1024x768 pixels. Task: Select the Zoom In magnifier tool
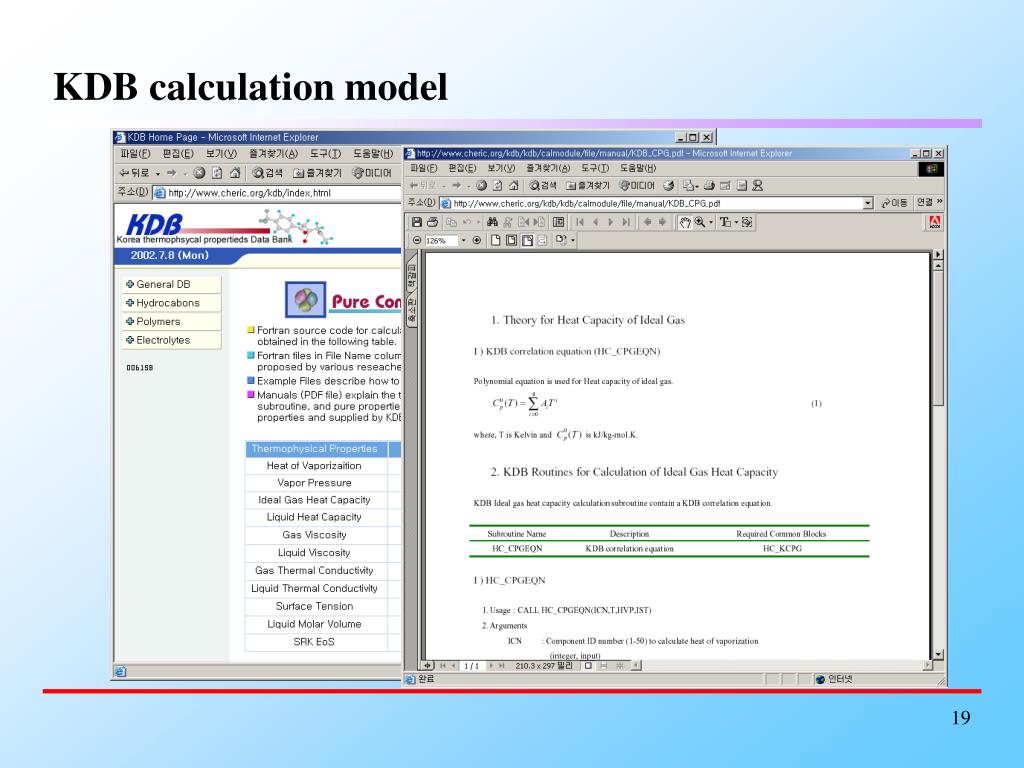[699, 222]
